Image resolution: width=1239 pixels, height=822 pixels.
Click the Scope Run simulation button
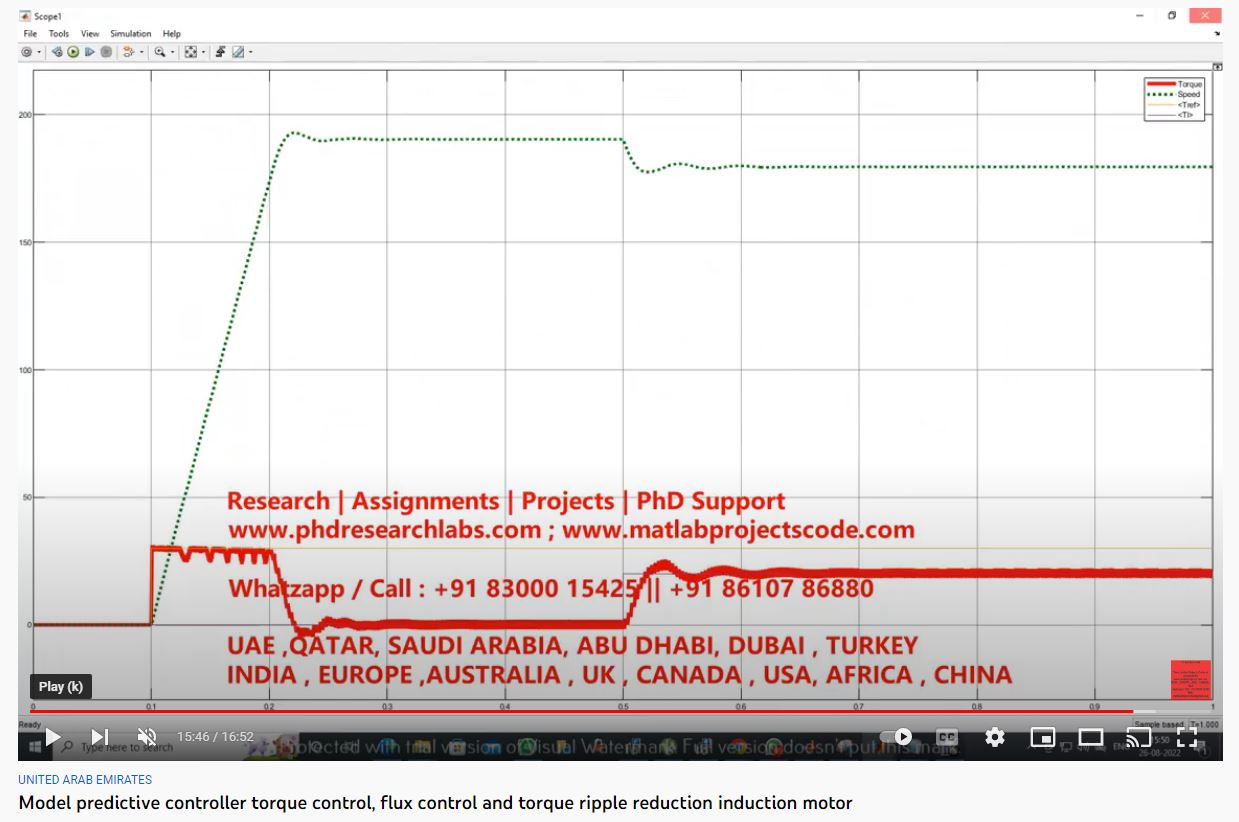coord(73,52)
